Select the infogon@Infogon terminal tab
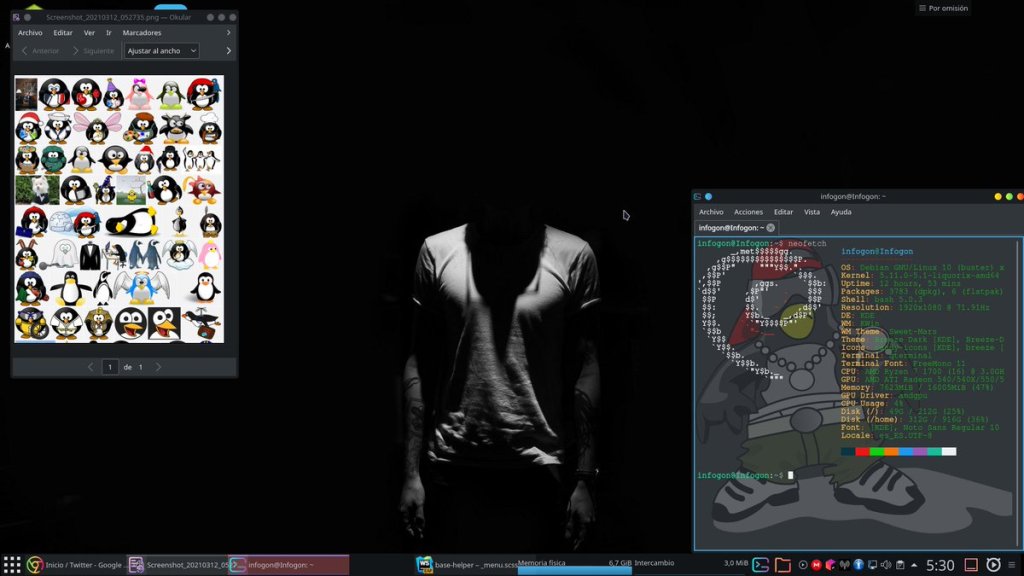The image size is (1024, 576). (729, 228)
